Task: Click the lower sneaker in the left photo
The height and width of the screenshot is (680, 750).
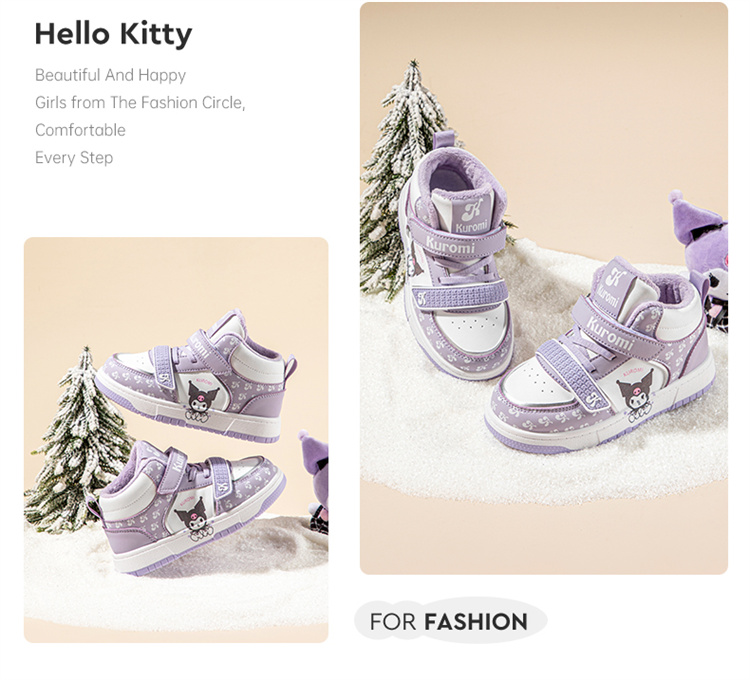Action: 190,505
